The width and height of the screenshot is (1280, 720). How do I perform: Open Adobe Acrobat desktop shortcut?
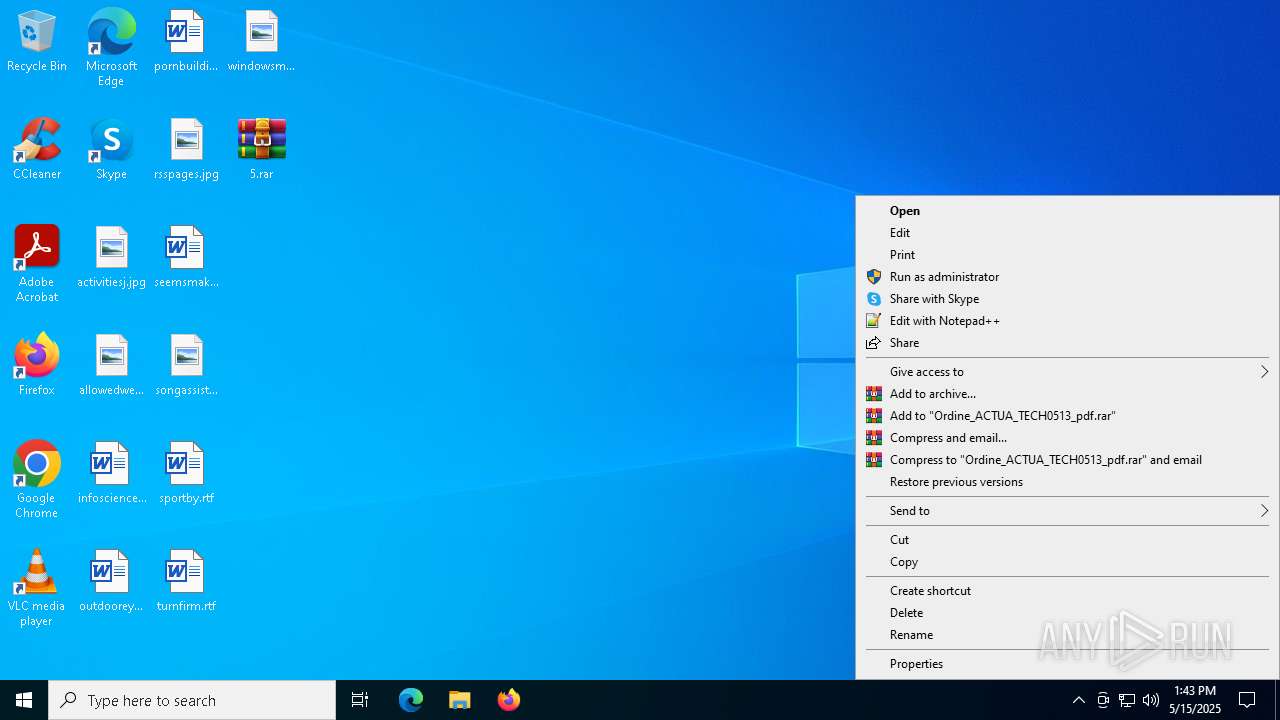[x=37, y=264]
